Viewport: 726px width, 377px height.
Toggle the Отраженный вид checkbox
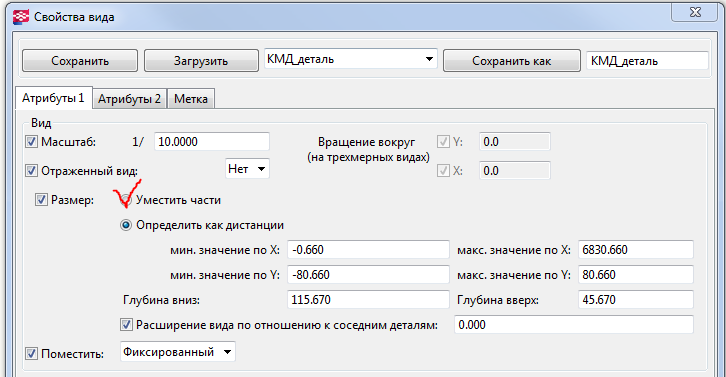31,171
